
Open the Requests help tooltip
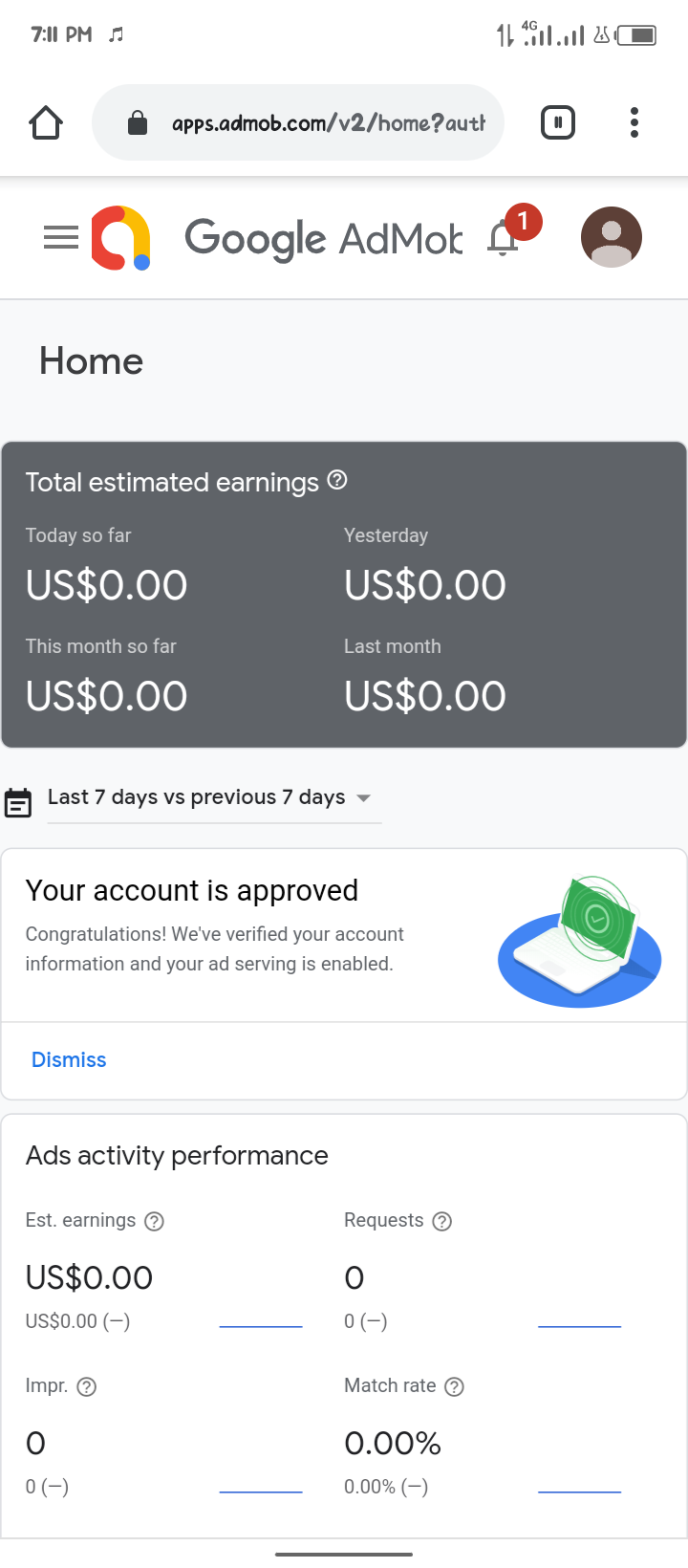tap(441, 1221)
